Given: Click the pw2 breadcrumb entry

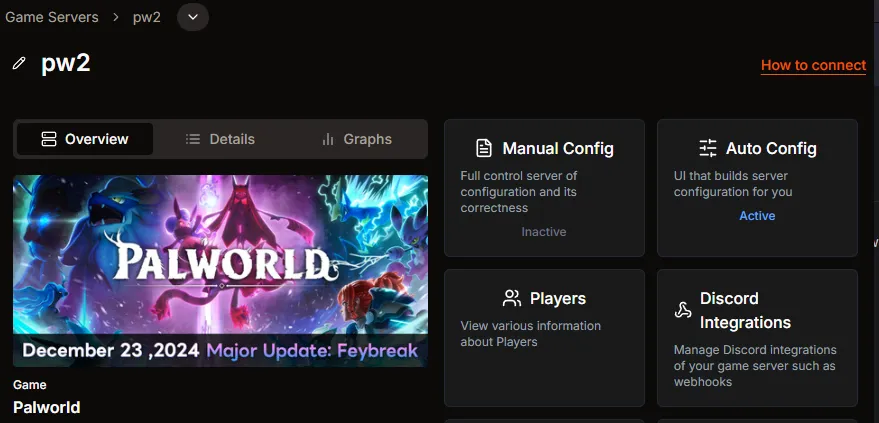Looking at the screenshot, I should click(x=147, y=17).
